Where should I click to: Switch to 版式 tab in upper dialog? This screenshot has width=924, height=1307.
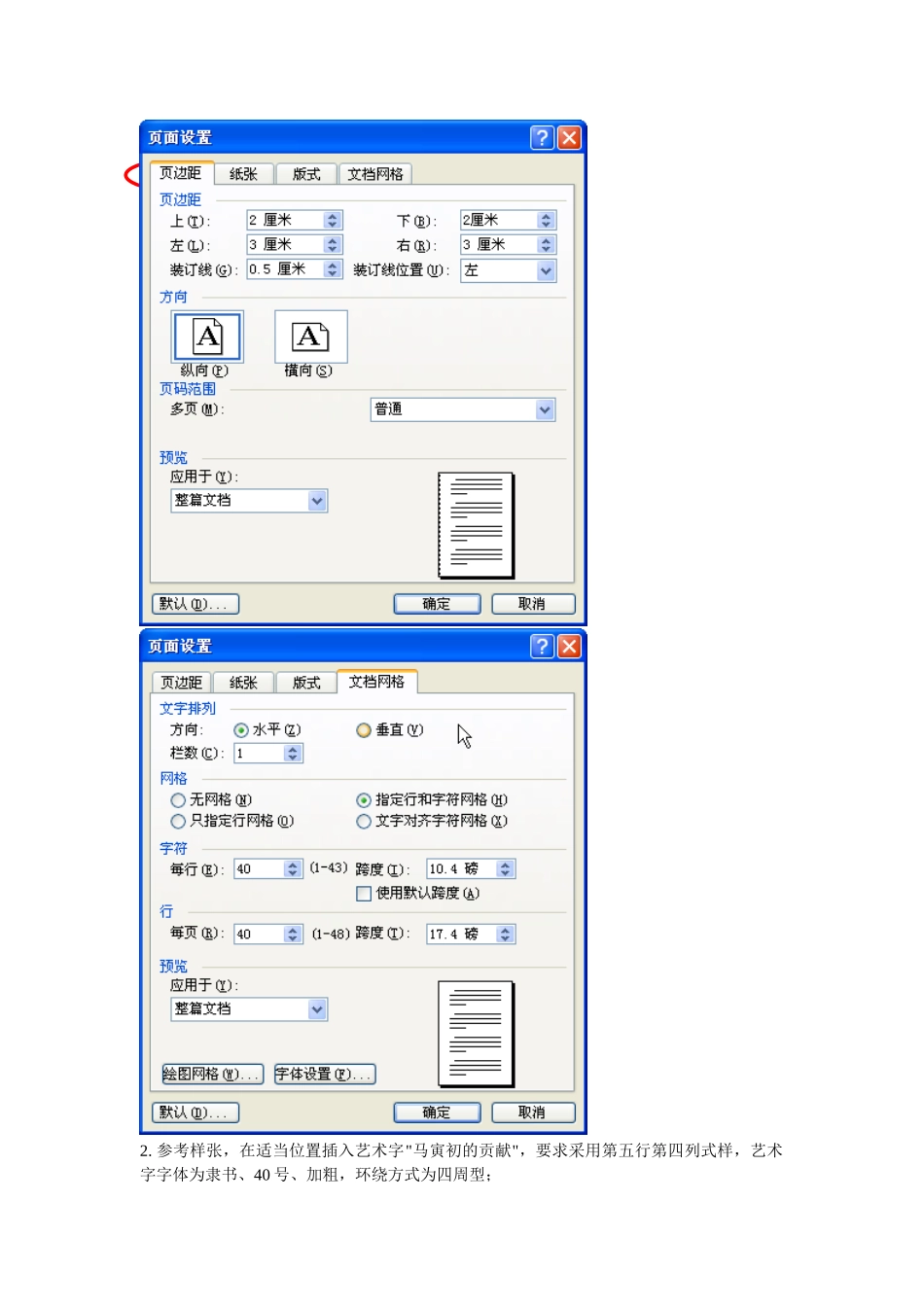pyautogui.click(x=306, y=174)
